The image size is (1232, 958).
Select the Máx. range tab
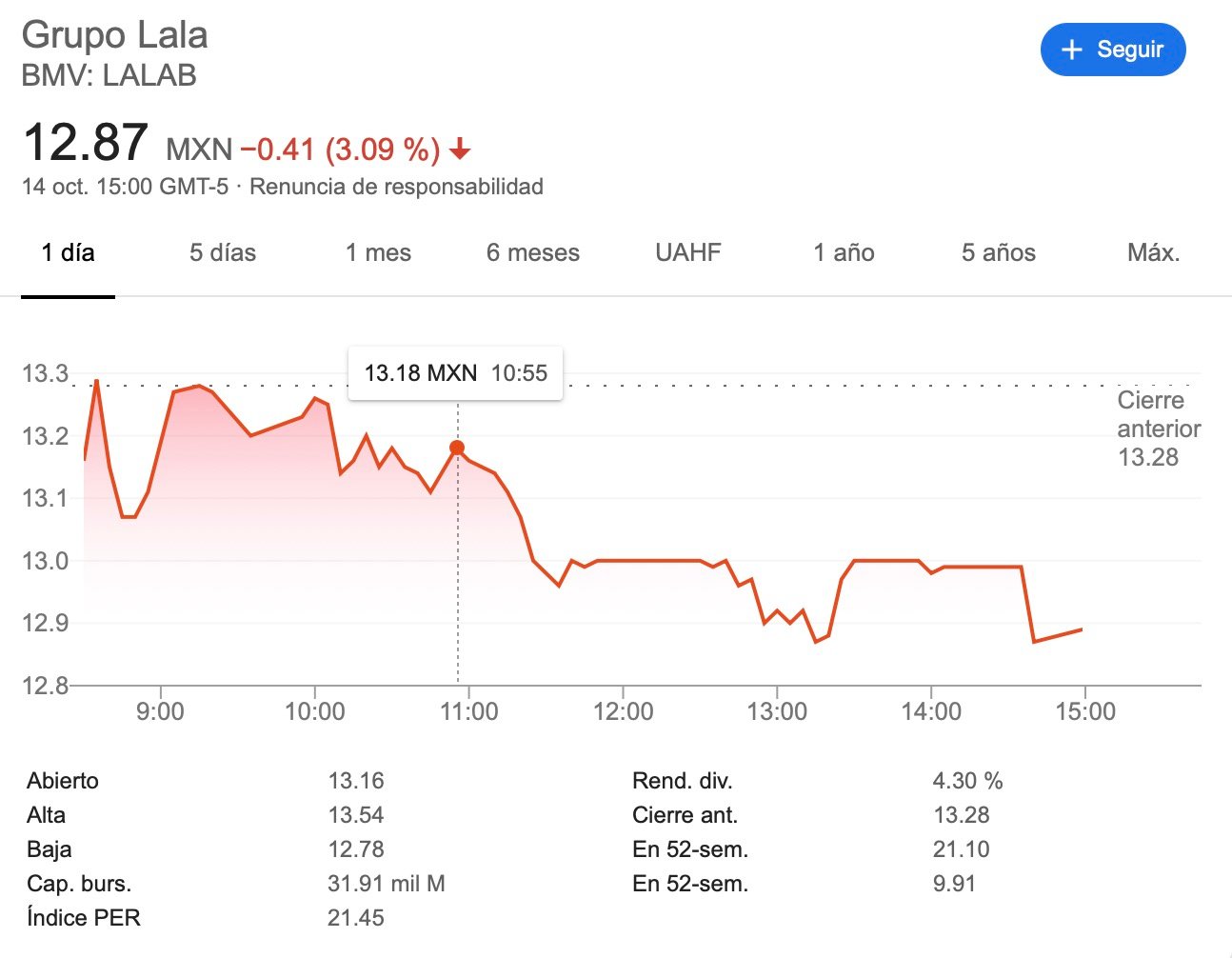coord(1154,253)
